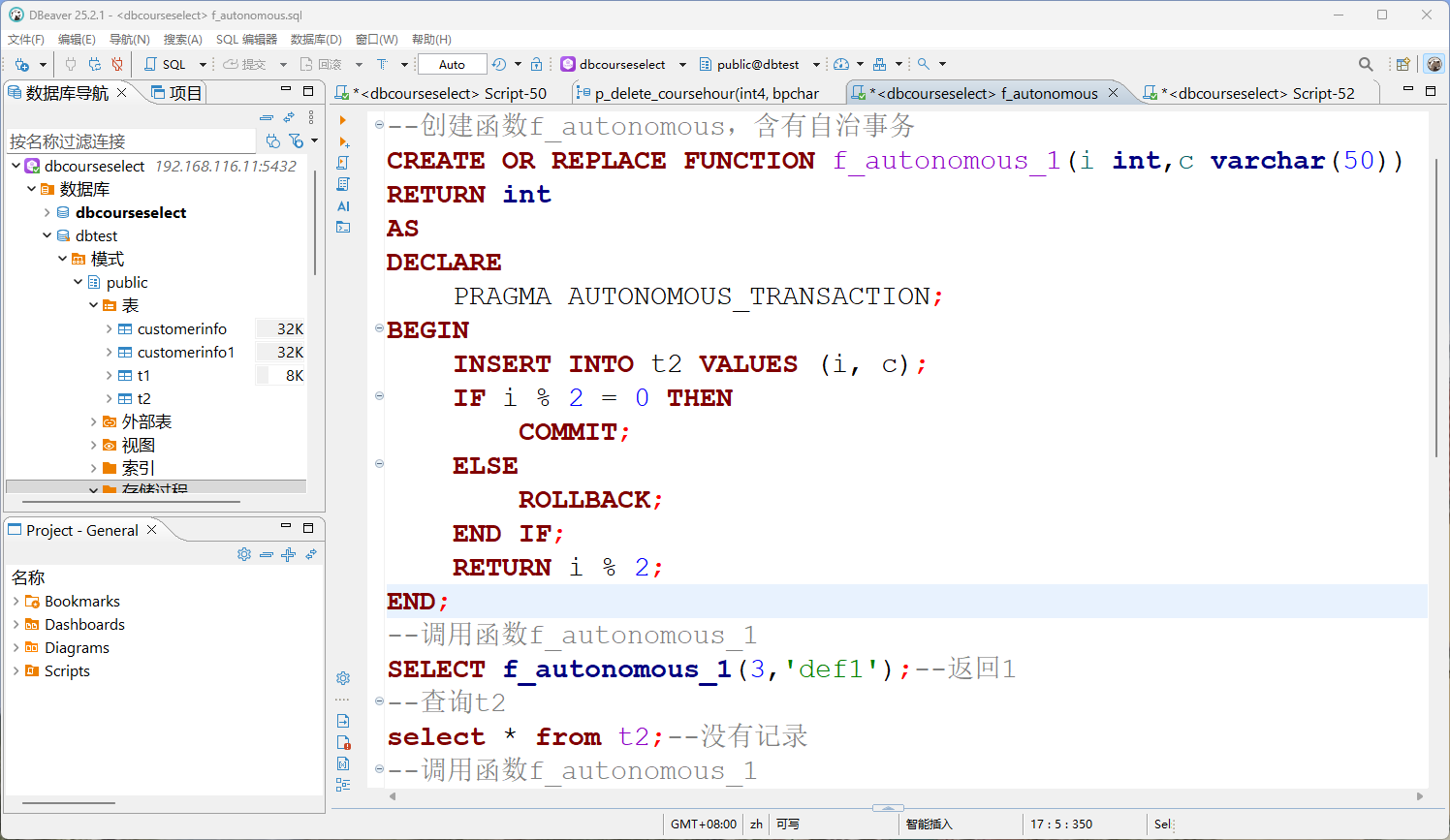The height and width of the screenshot is (840, 1450).
Task: Click the GMT+08:00 timezone in status bar
Action: pyautogui.click(x=704, y=824)
